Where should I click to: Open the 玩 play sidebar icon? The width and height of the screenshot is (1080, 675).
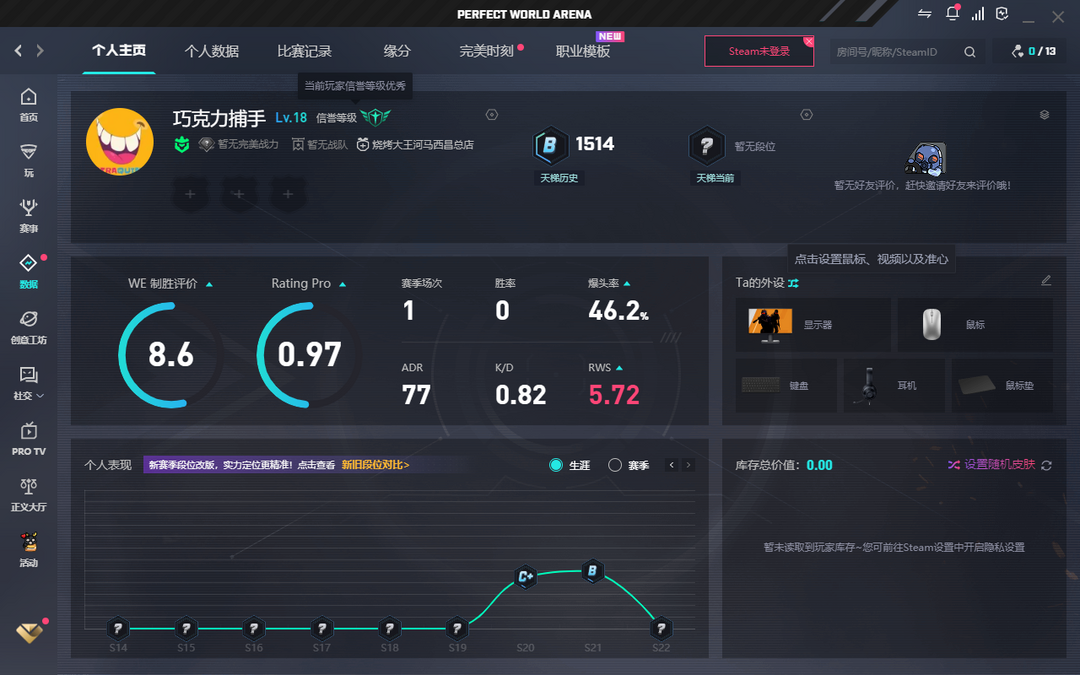pyautogui.click(x=28, y=160)
